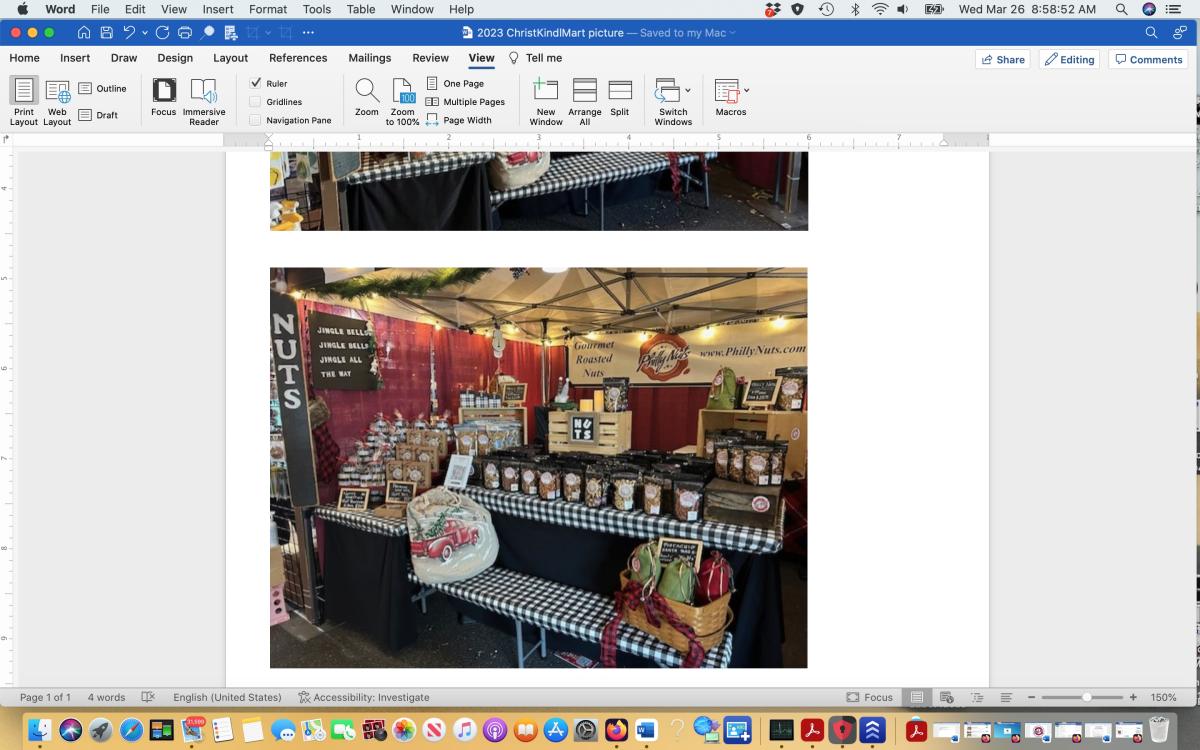This screenshot has height=750, width=1200.
Task: Set Zoom to 100%
Action: click(x=403, y=102)
